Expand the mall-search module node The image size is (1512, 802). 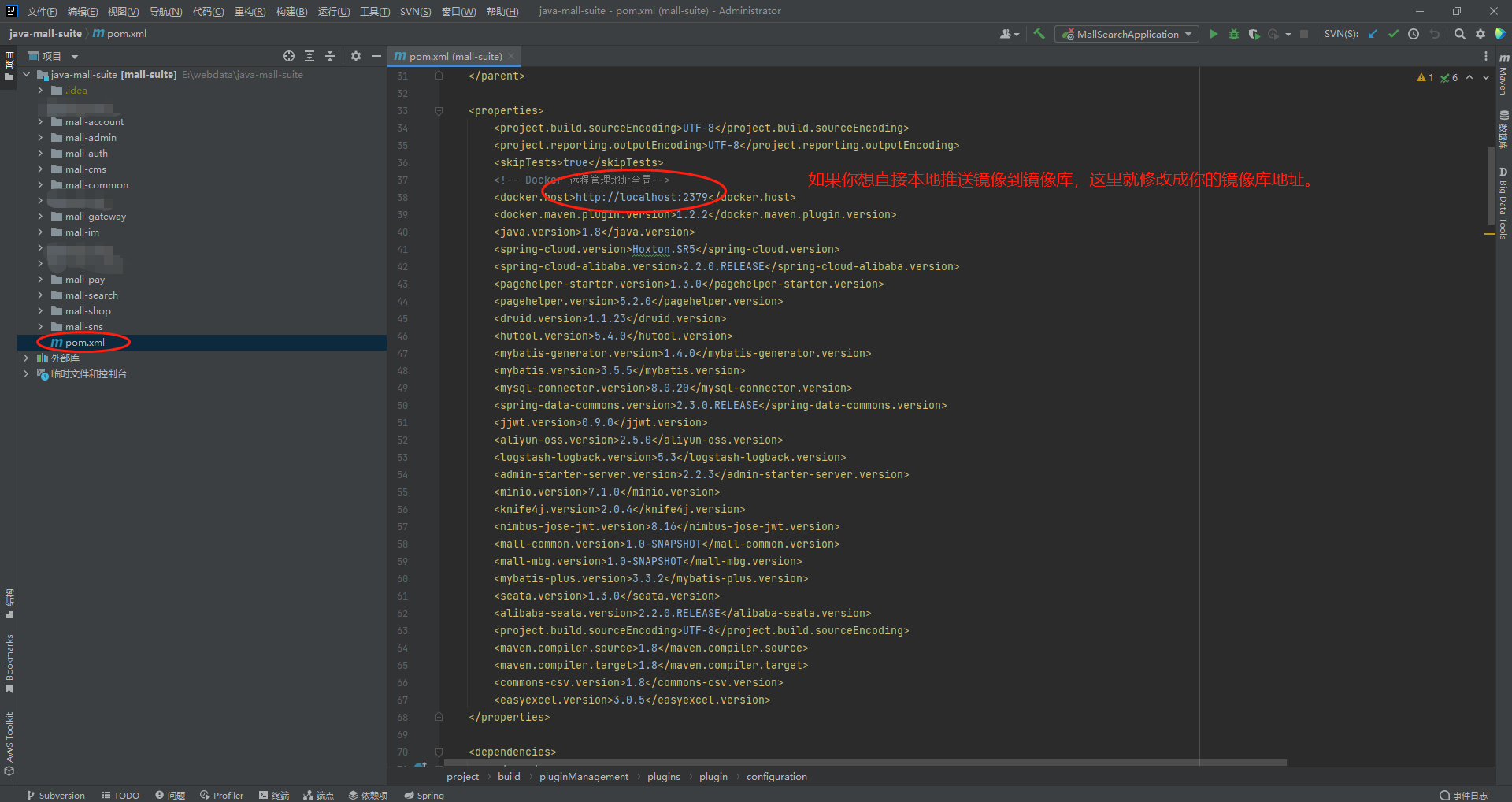point(40,295)
